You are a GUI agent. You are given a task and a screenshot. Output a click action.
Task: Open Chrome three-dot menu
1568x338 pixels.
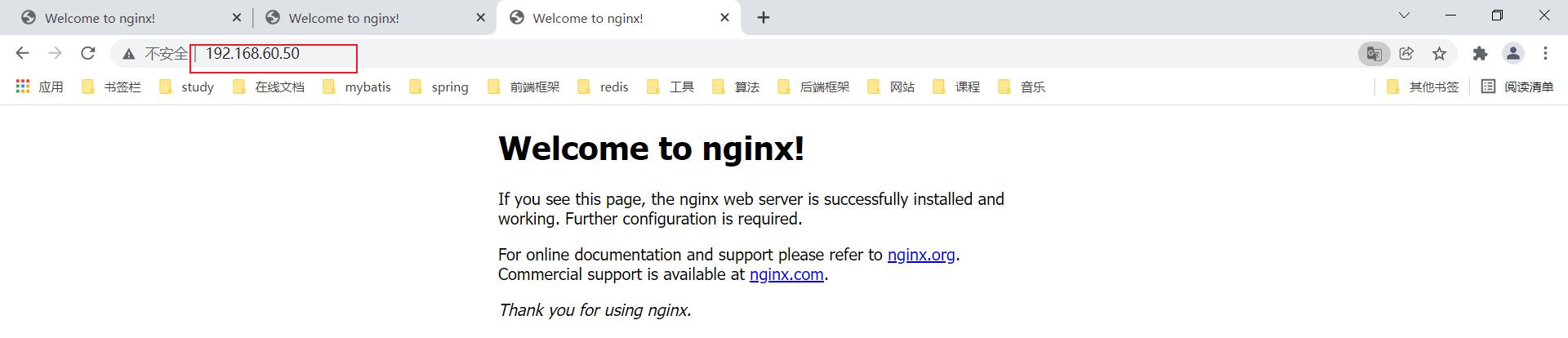pos(1545,53)
